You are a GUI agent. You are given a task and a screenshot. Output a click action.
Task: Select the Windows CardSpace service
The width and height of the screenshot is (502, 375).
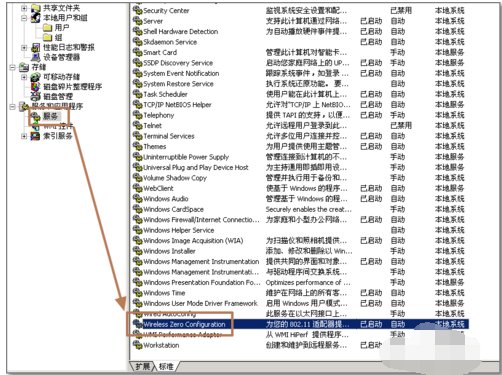point(173,209)
